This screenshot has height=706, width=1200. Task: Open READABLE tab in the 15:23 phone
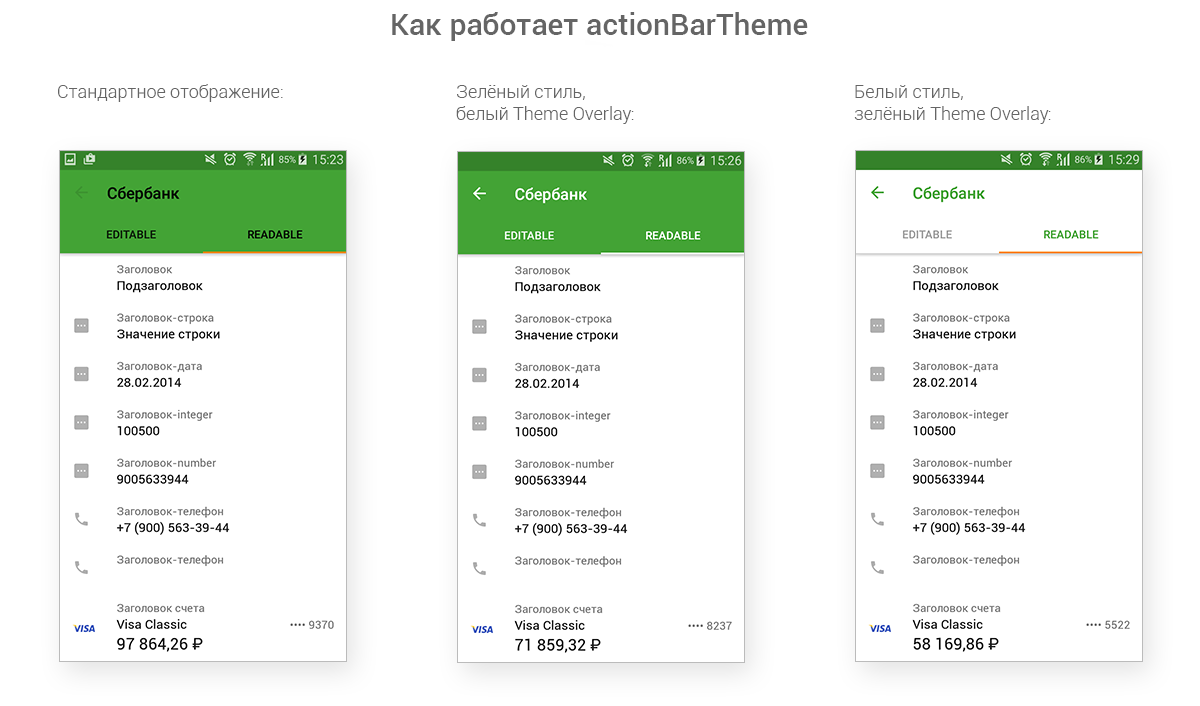[x=275, y=235]
